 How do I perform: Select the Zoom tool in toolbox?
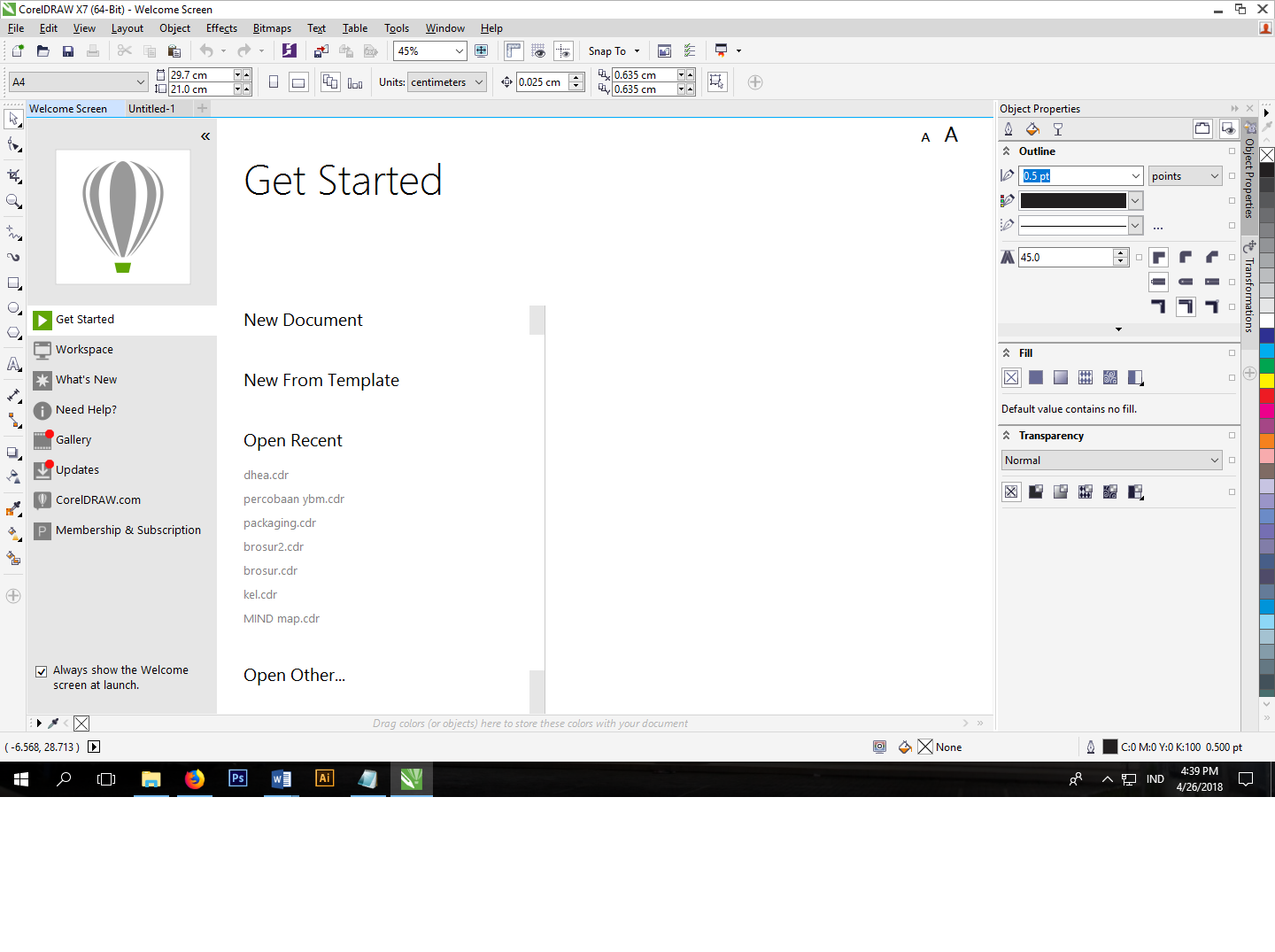[13, 202]
